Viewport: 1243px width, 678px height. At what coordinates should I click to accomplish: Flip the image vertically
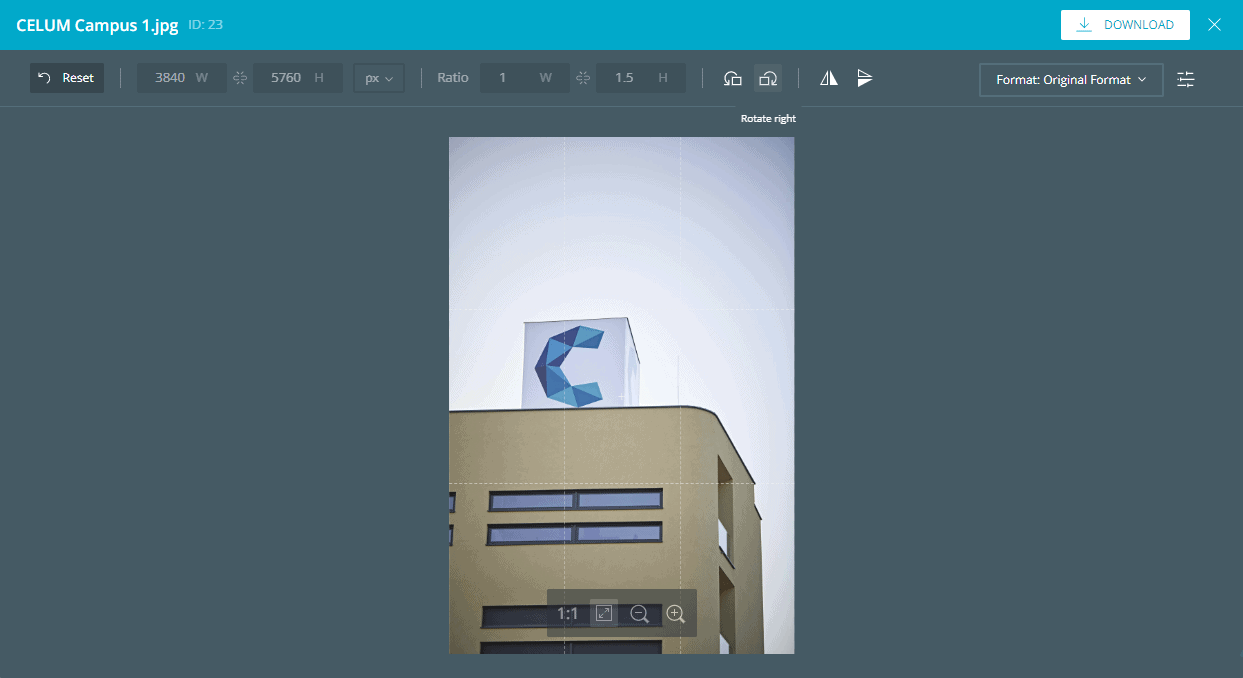tap(865, 78)
